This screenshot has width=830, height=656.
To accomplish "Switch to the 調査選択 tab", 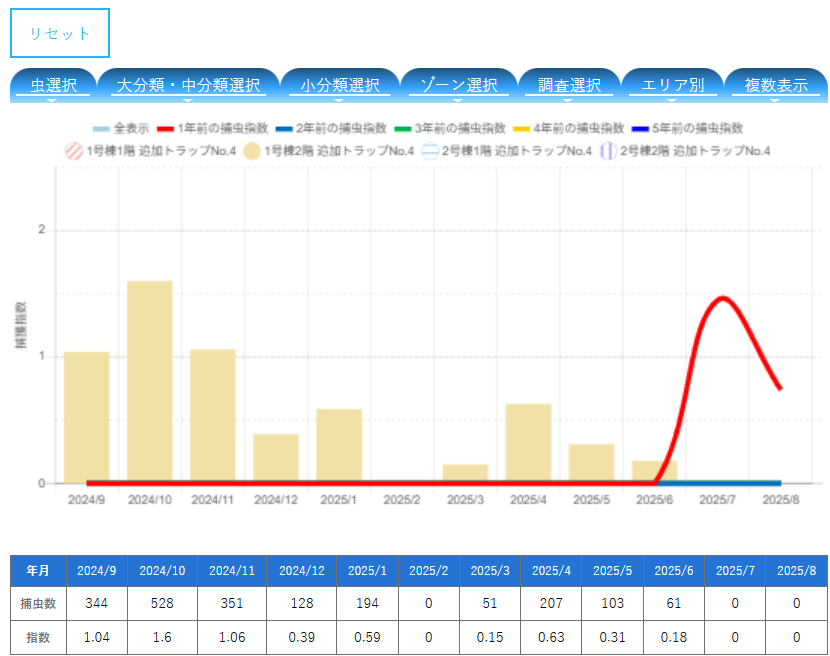I will click(x=569, y=86).
